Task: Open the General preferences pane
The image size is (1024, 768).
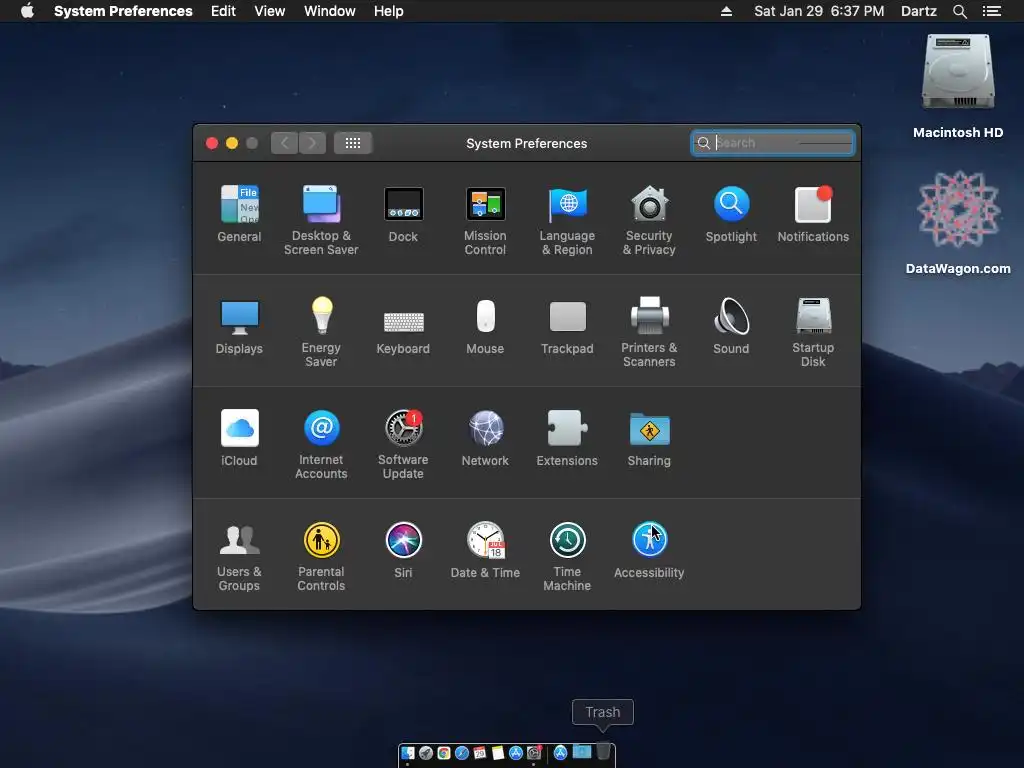Action: coord(239,214)
